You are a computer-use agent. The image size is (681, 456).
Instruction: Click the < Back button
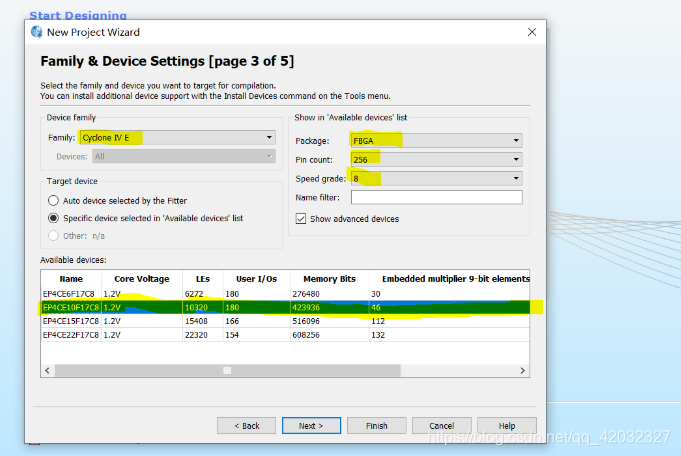coord(246,426)
